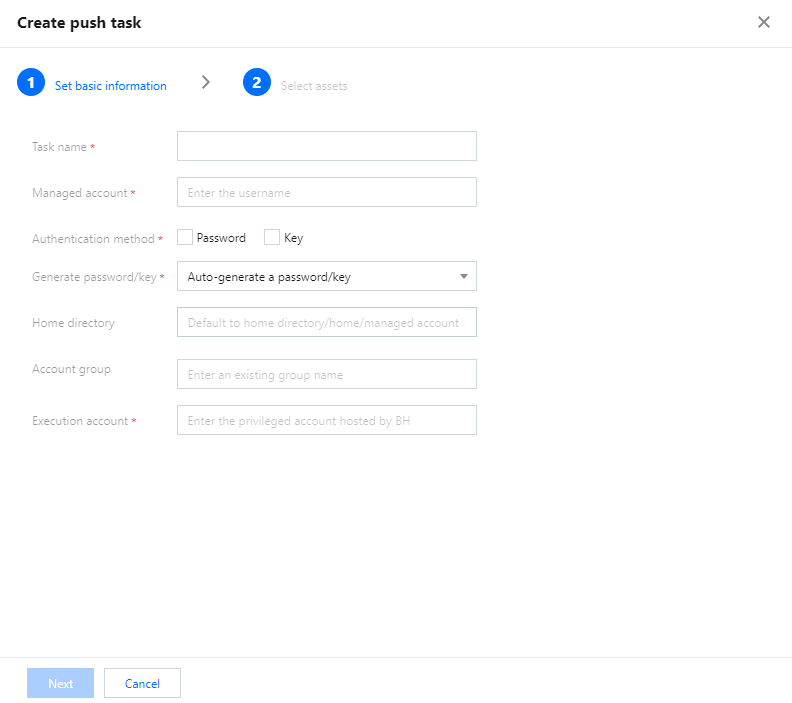Click the Key checkbox label text

[x=293, y=238]
